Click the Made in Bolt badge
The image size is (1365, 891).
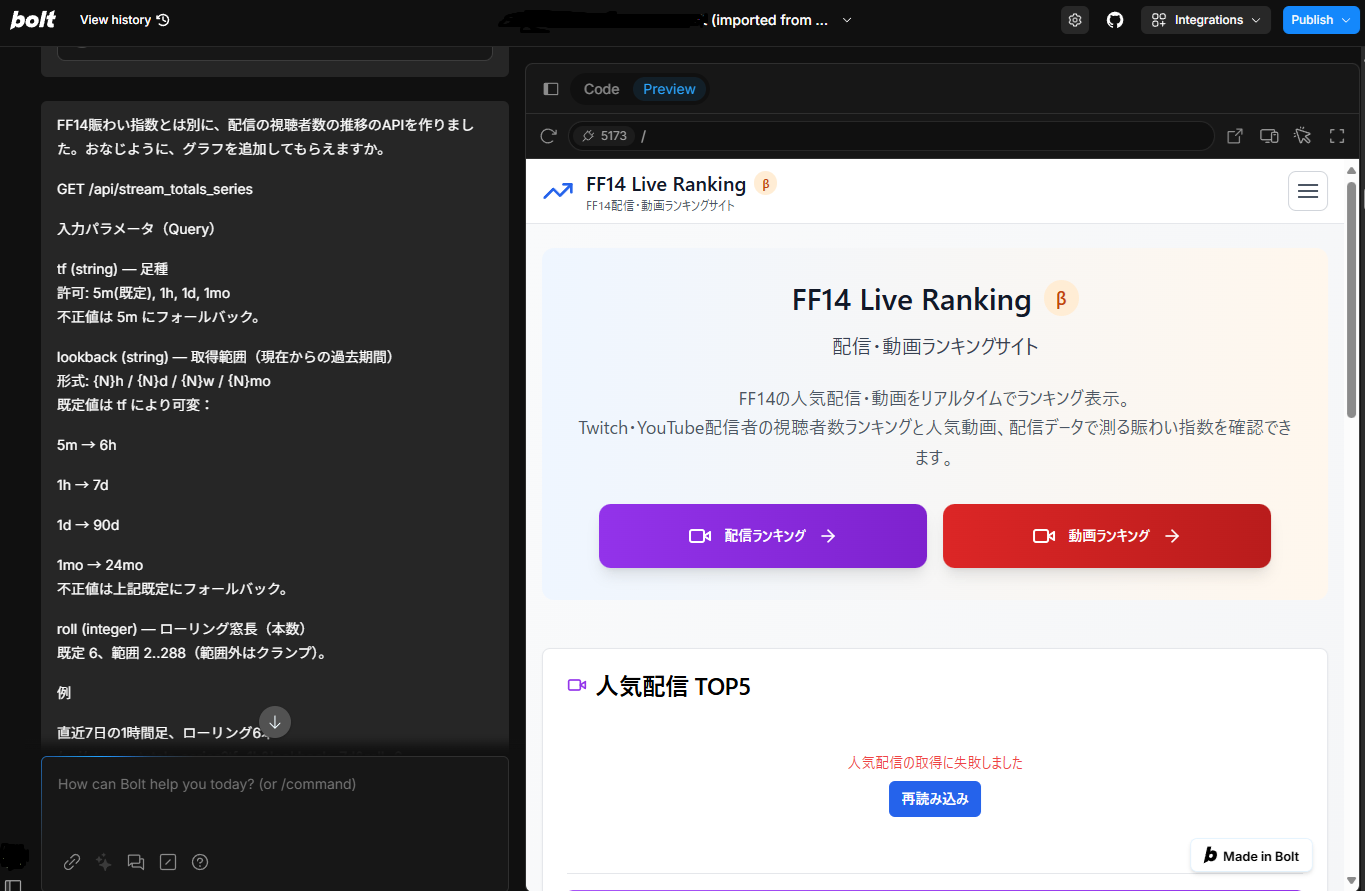pos(1251,856)
